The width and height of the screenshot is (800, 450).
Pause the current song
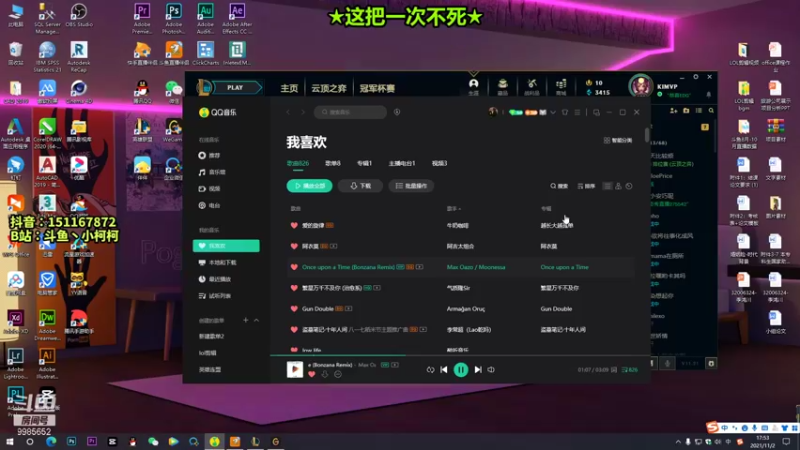[x=461, y=369]
